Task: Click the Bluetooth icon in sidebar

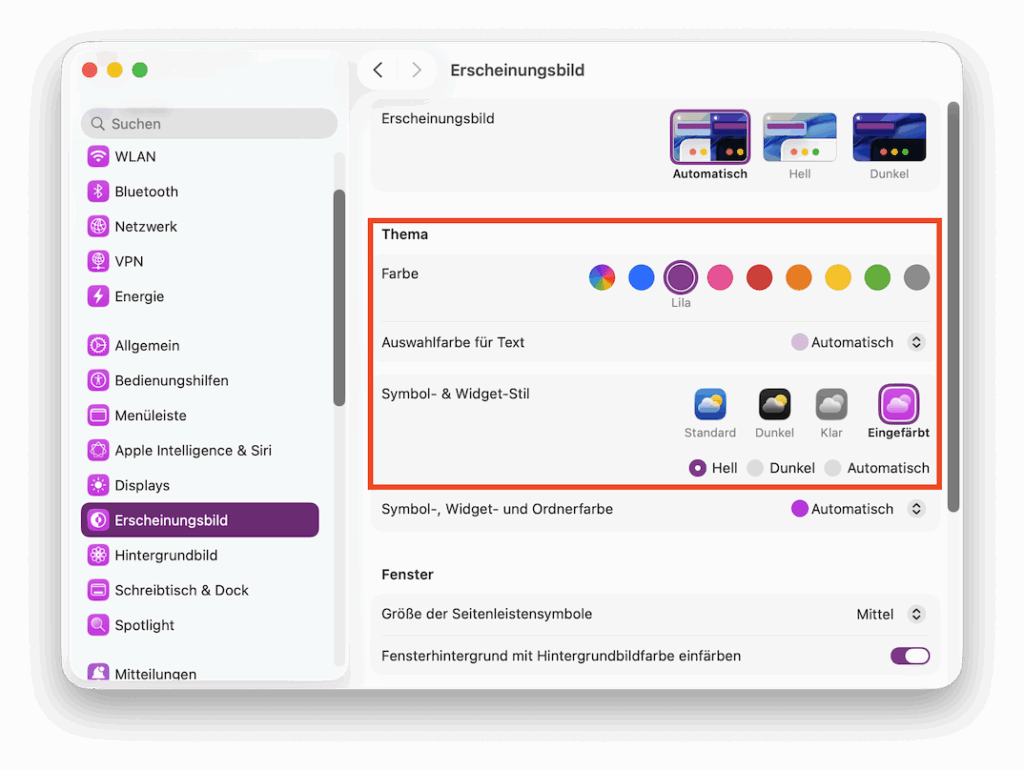Action: point(98,191)
